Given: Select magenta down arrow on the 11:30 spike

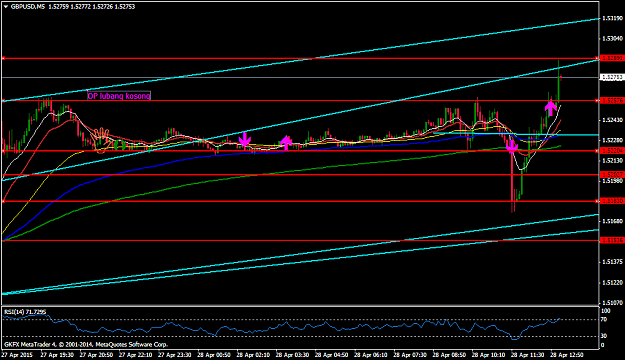Looking at the screenshot, I should (512, 147).
